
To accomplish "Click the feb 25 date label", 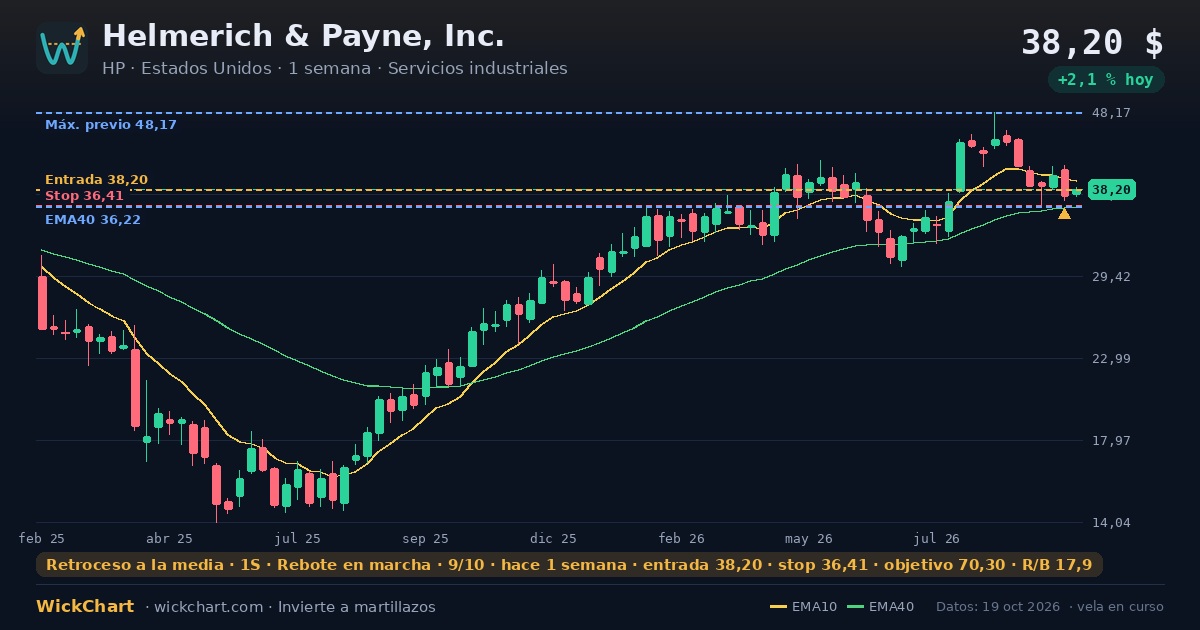I will 42,539.
